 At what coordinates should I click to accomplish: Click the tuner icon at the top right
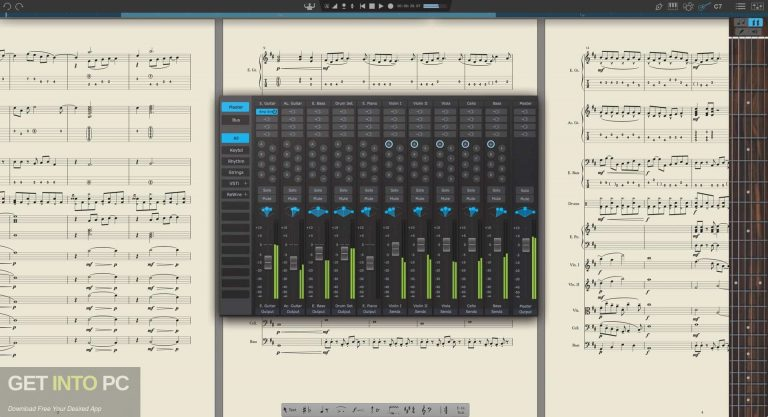pyautogui.click(x=659, y=6)
